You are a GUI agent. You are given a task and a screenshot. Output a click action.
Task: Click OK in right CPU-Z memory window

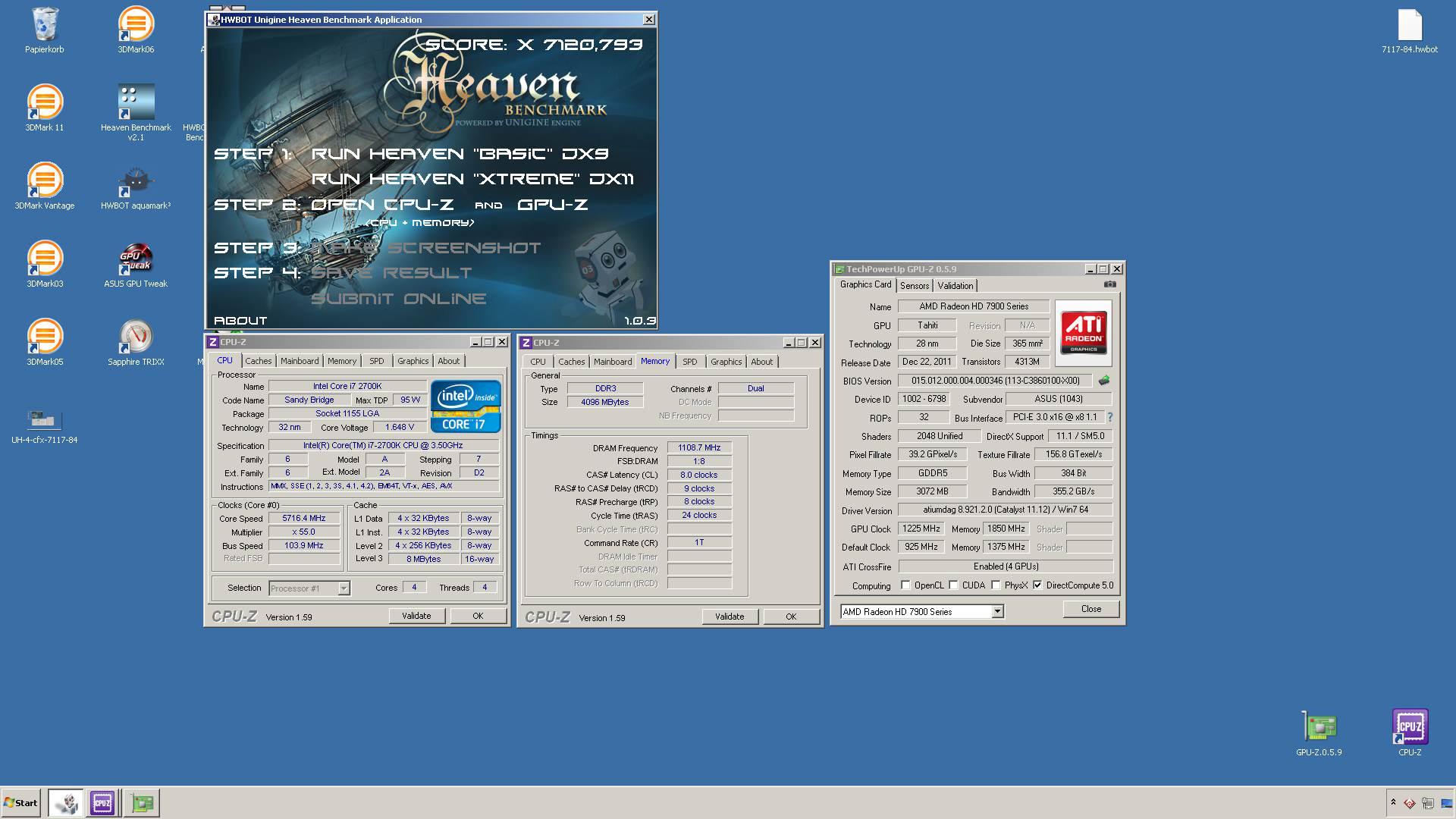[791, 617]
